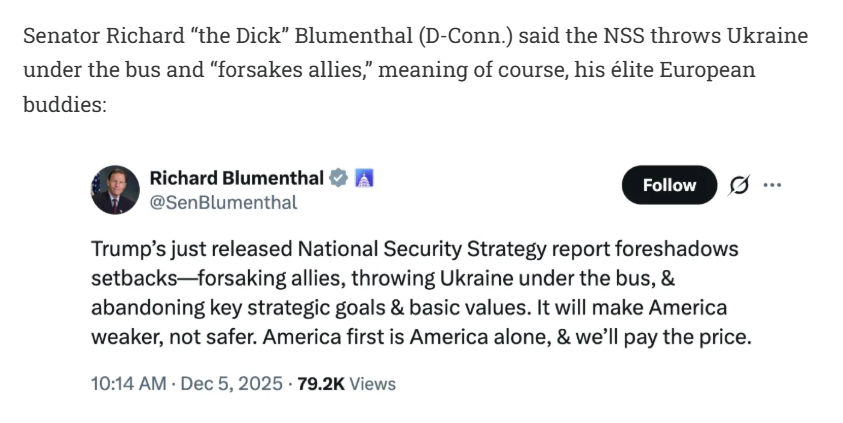
Task: Open the Richard Blumenthal display name link
Action: [x=236, y=178]
